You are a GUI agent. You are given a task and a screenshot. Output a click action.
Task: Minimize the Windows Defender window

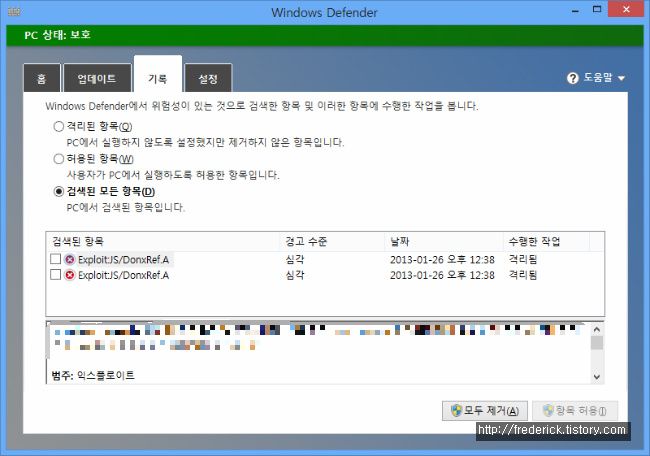point(575,10)
